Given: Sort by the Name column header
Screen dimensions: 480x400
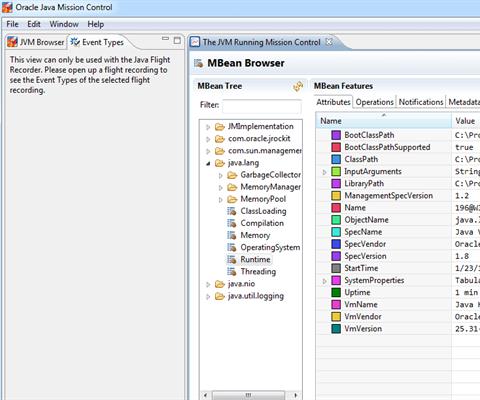Looking at the screenshot, I should point(383,121).
